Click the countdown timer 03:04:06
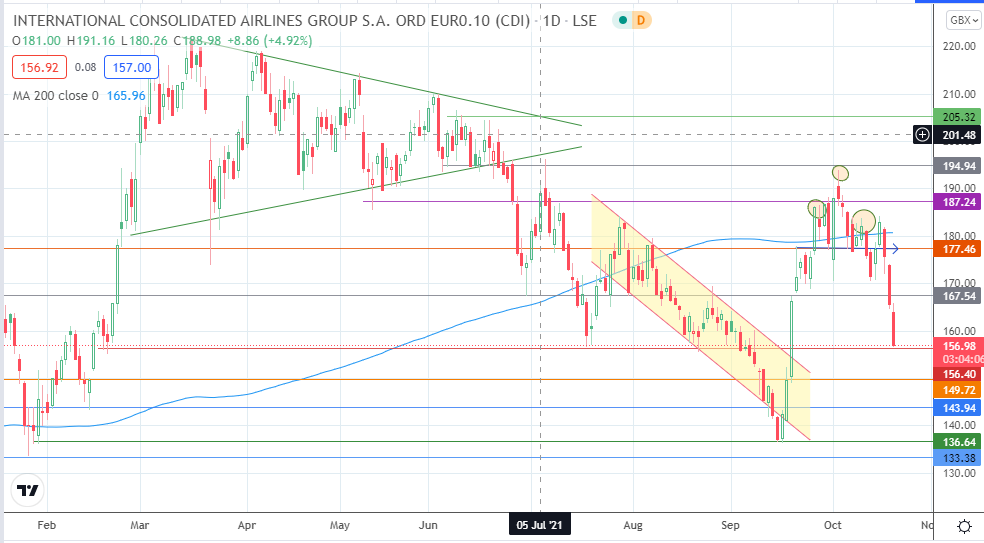Viewport: 984px width, 543px height. [x=963, y=359]
